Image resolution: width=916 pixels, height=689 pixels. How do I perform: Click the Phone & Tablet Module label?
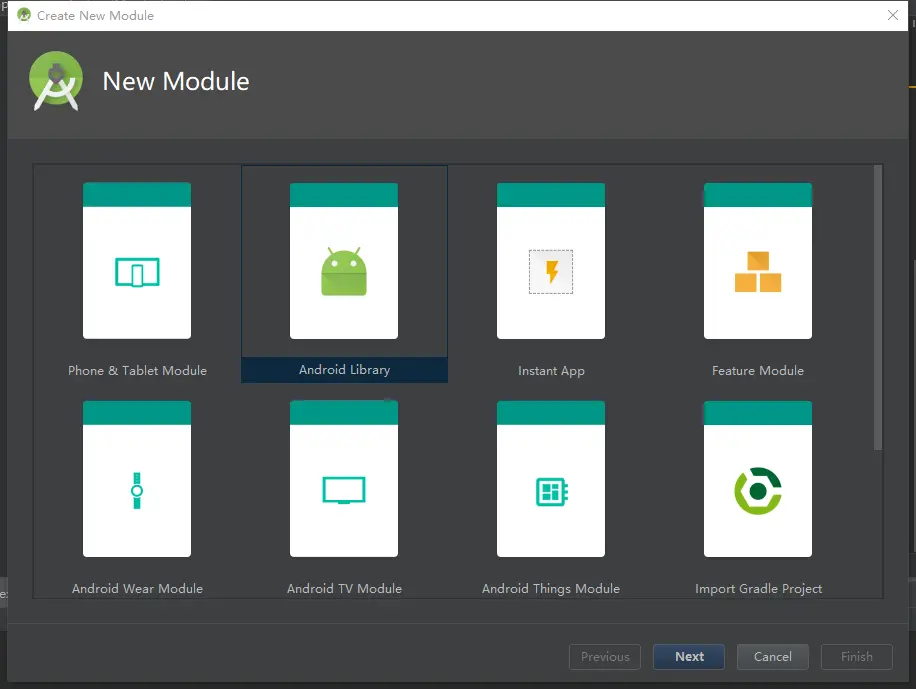pyautogui.click(x=137, y=371)
